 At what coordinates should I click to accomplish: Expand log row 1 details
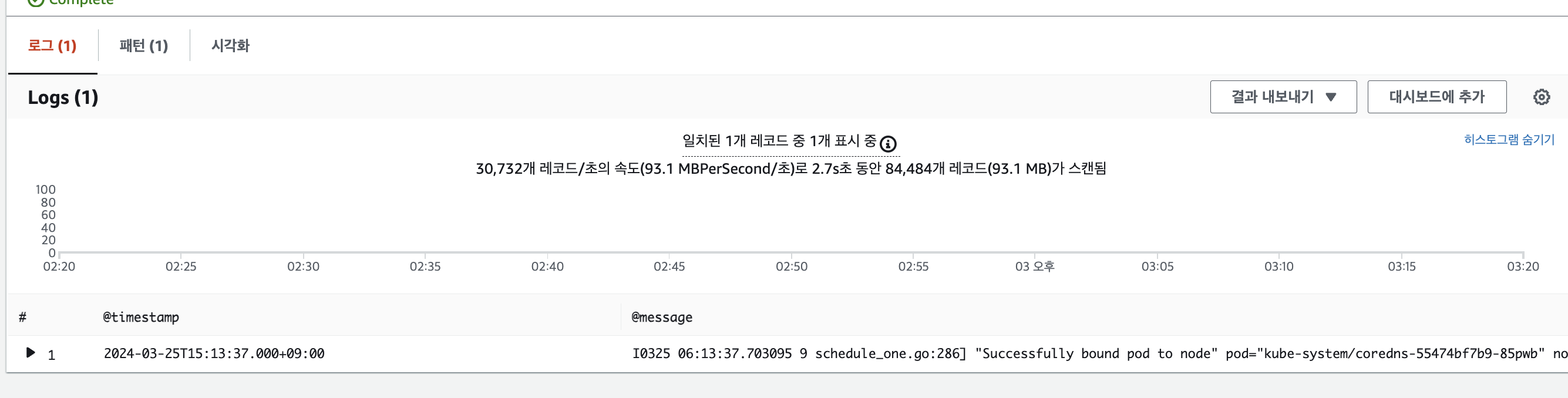coord(30,352)
